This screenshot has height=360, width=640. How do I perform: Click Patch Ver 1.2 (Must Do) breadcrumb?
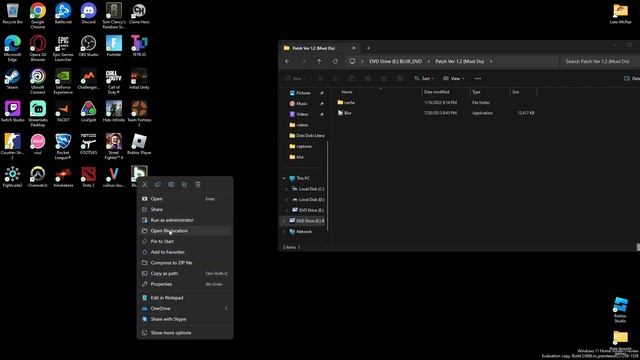pos(459,61)
